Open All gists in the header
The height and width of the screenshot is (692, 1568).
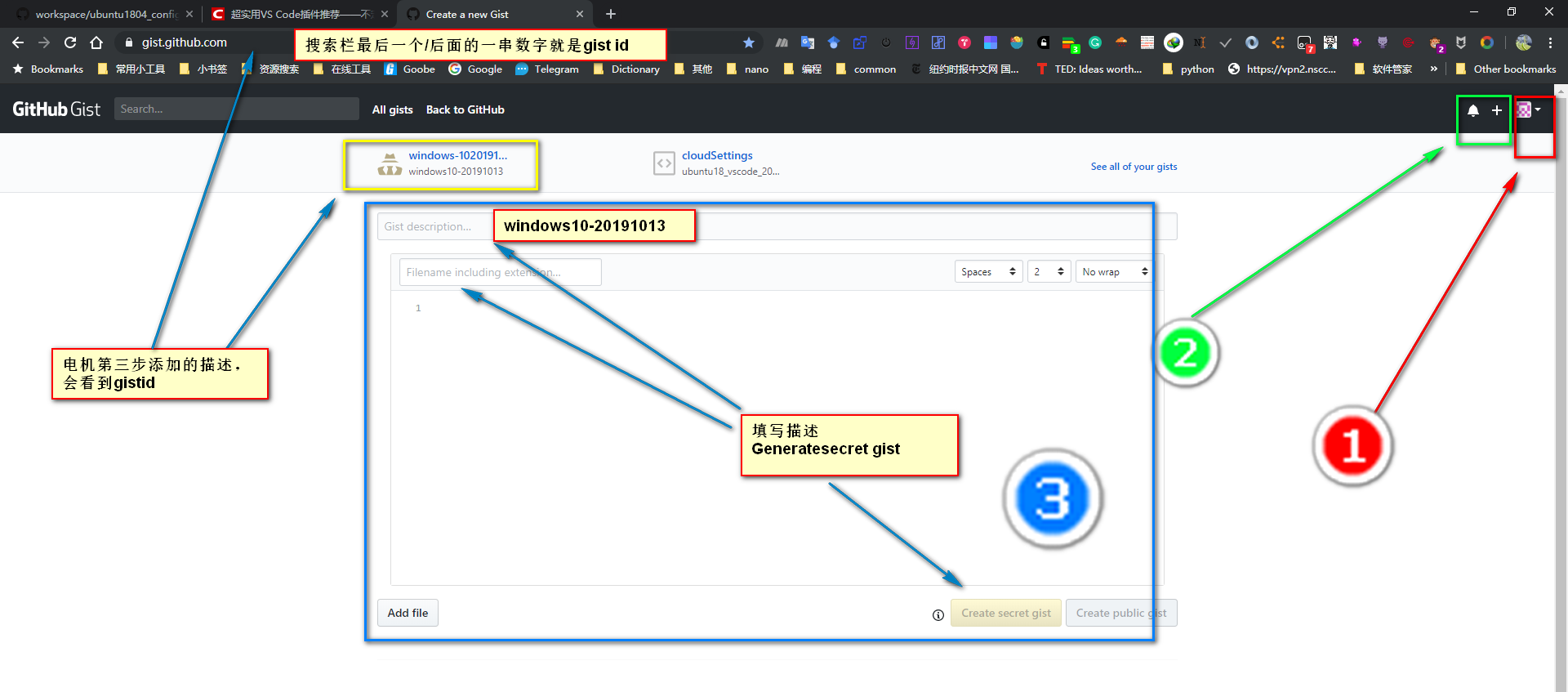[x=393, y=109]
